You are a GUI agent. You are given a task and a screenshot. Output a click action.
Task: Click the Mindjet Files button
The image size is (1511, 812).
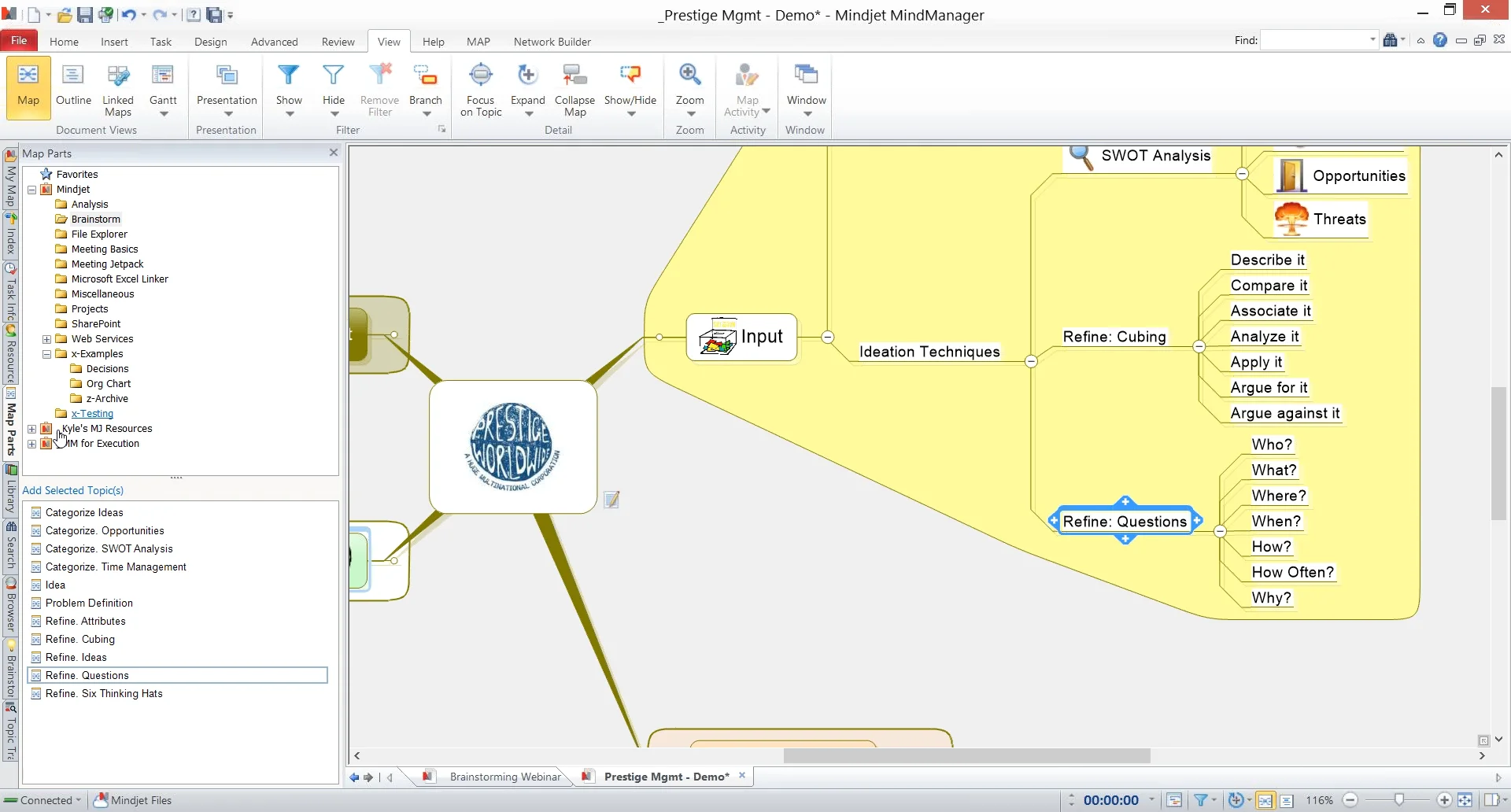[133, 800]
